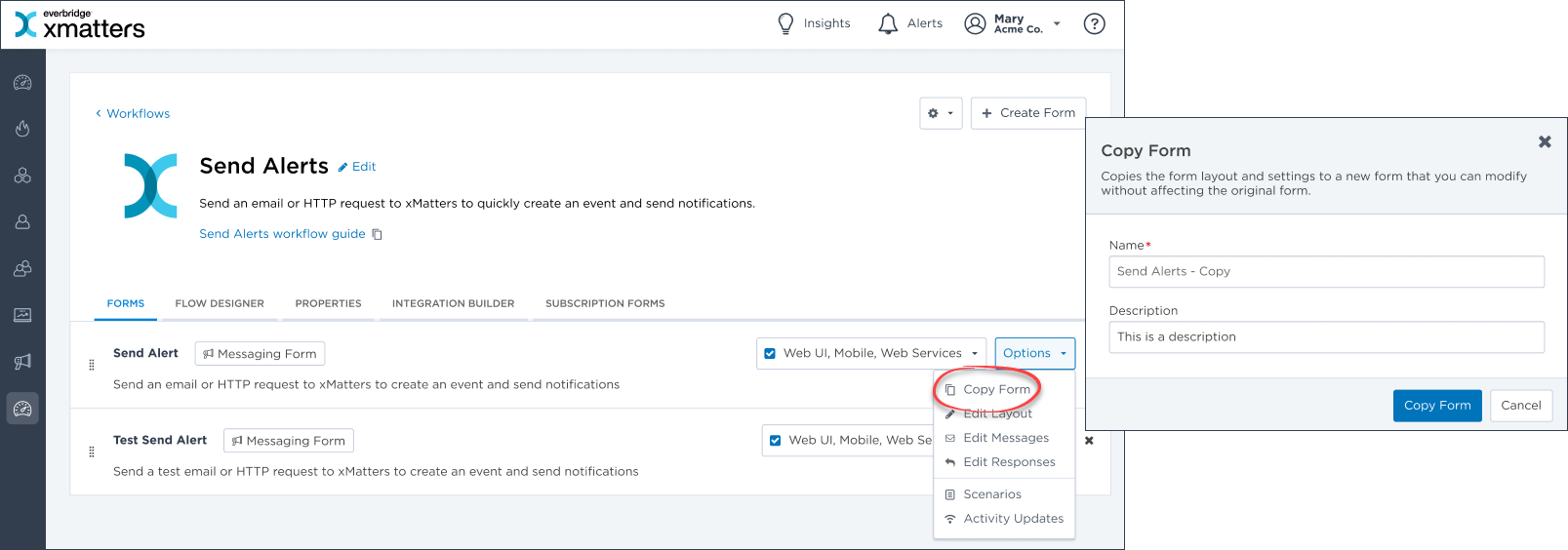Click the 'Test Send Alert' form name
The width and height of the screenshot is (1568, 550).
160,440
